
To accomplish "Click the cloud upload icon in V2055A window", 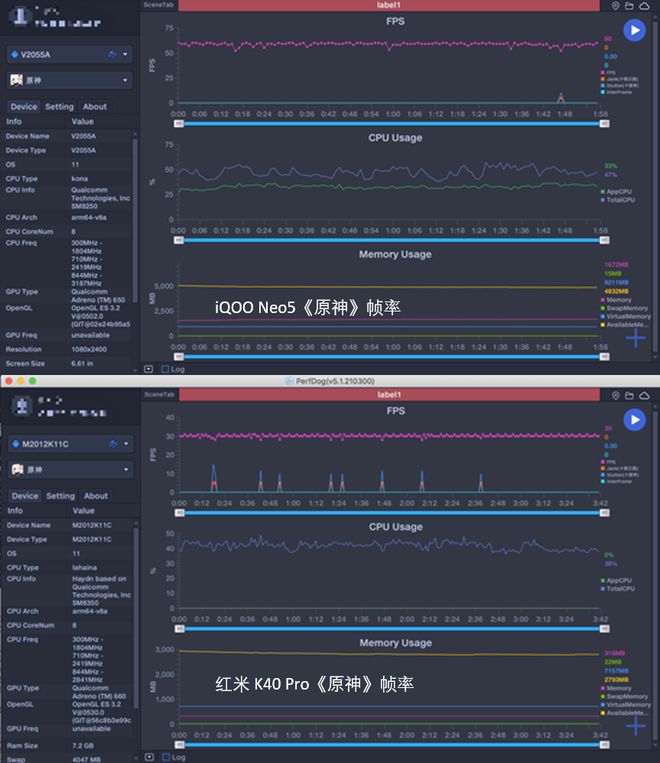I will click(644, 6).
